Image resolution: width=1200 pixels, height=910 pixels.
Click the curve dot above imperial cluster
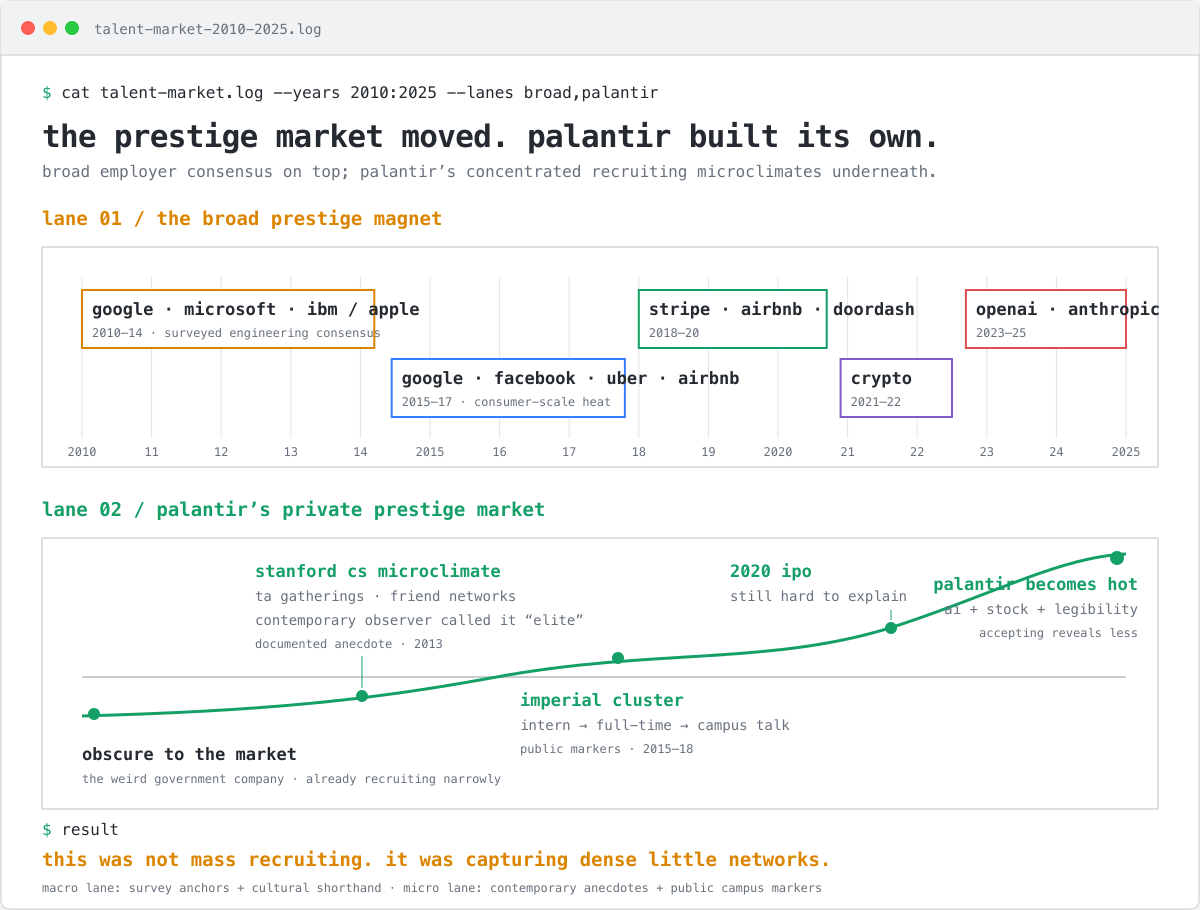tap(618, 658)
